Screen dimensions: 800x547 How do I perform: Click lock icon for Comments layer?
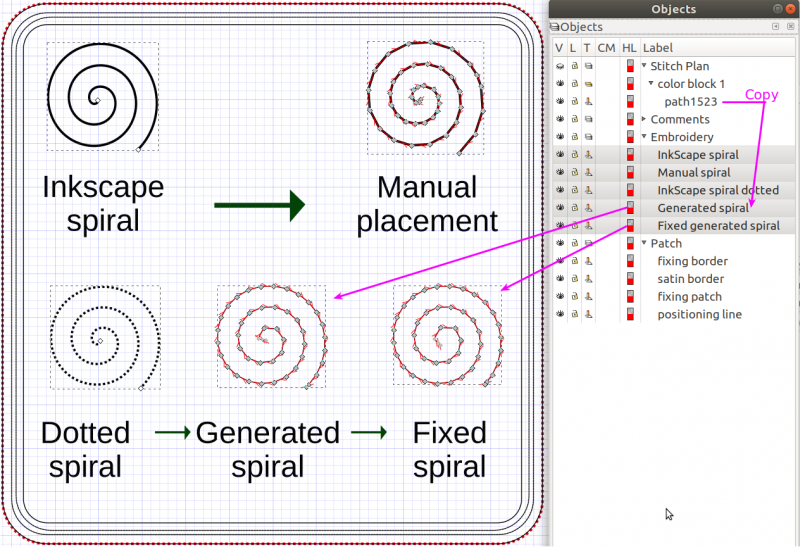pyautogui.click(x=574, y=120)
